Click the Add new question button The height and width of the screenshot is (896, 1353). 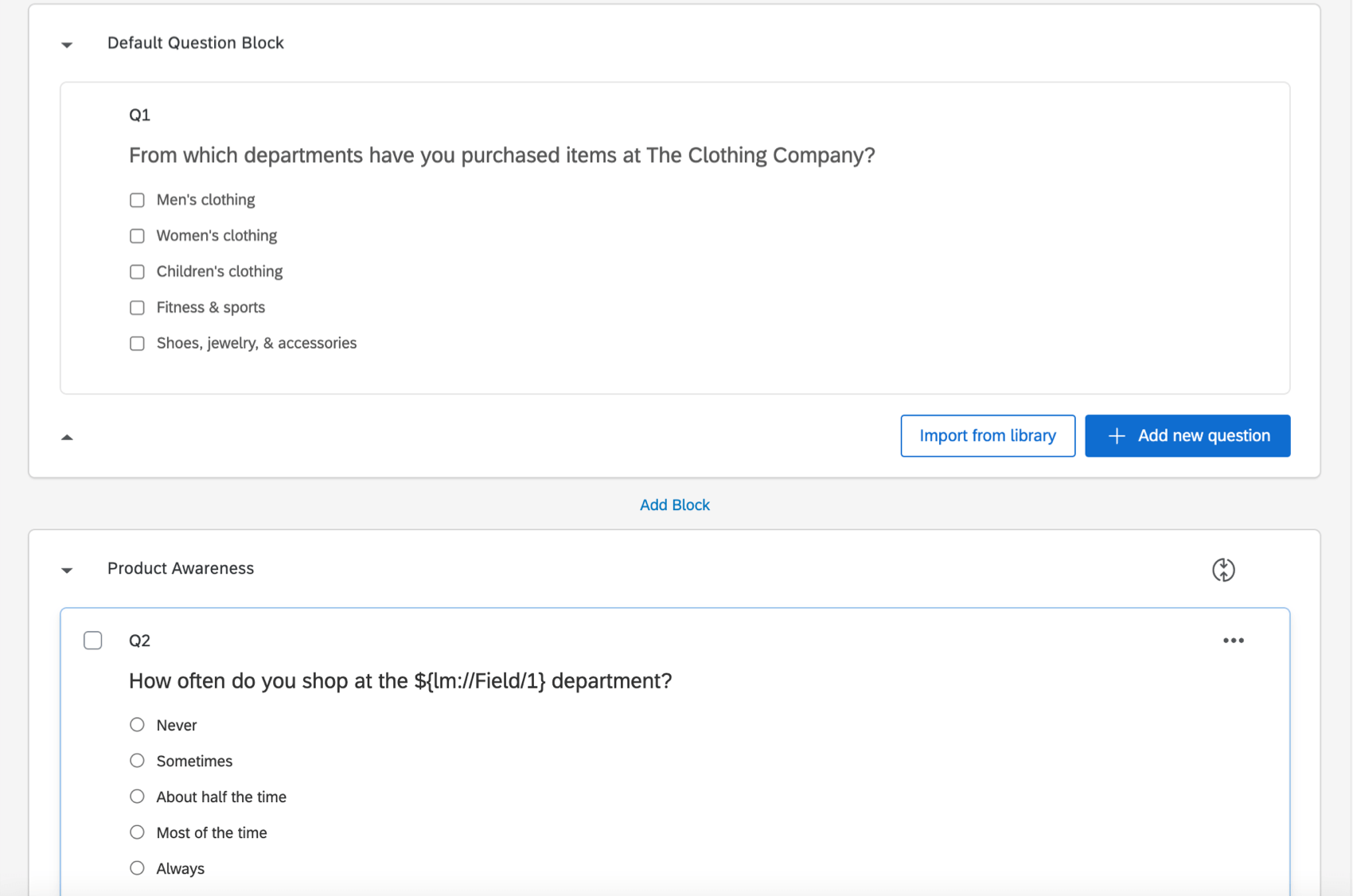[1187, 435]
